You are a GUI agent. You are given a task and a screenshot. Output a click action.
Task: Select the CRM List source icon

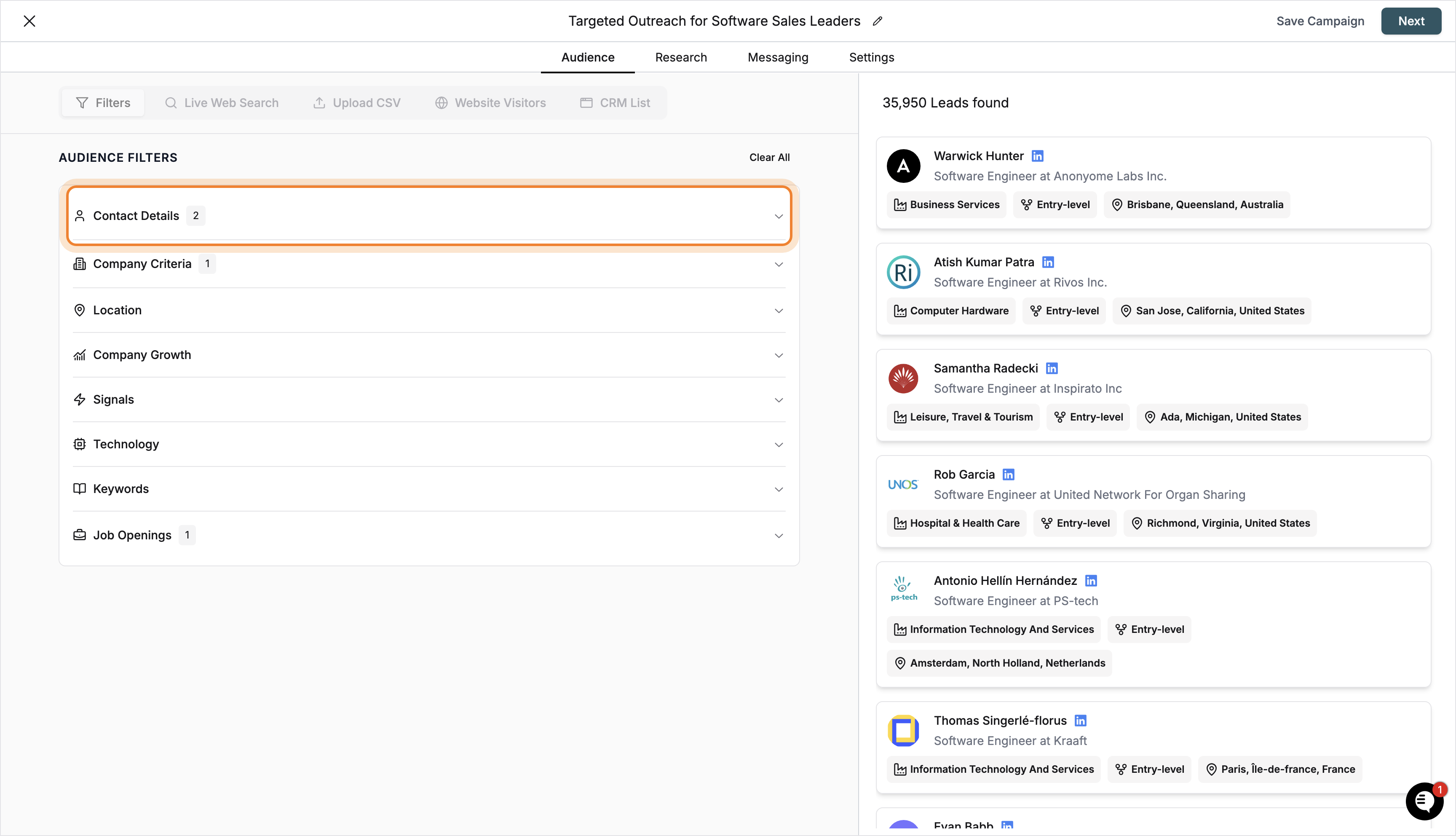586,103
